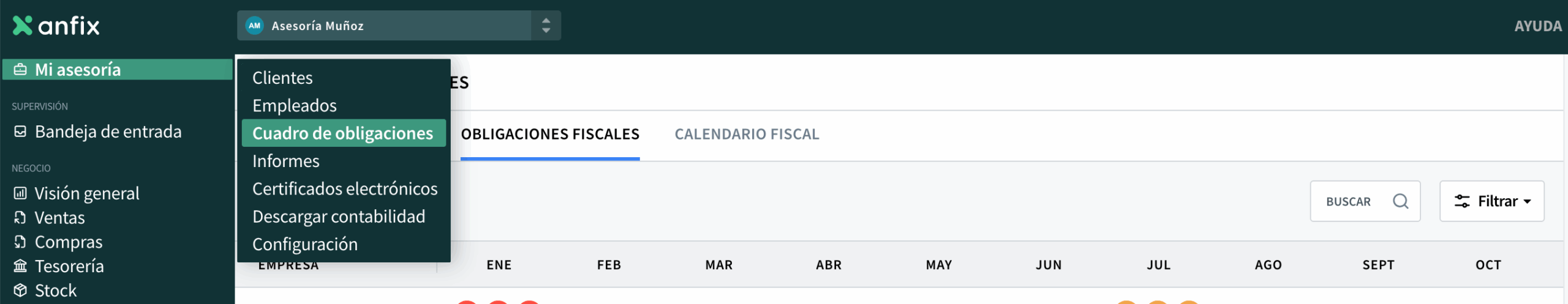Click the Mi asesoría briefcase icon
The image size is (1568, 304).
[20, 70]
